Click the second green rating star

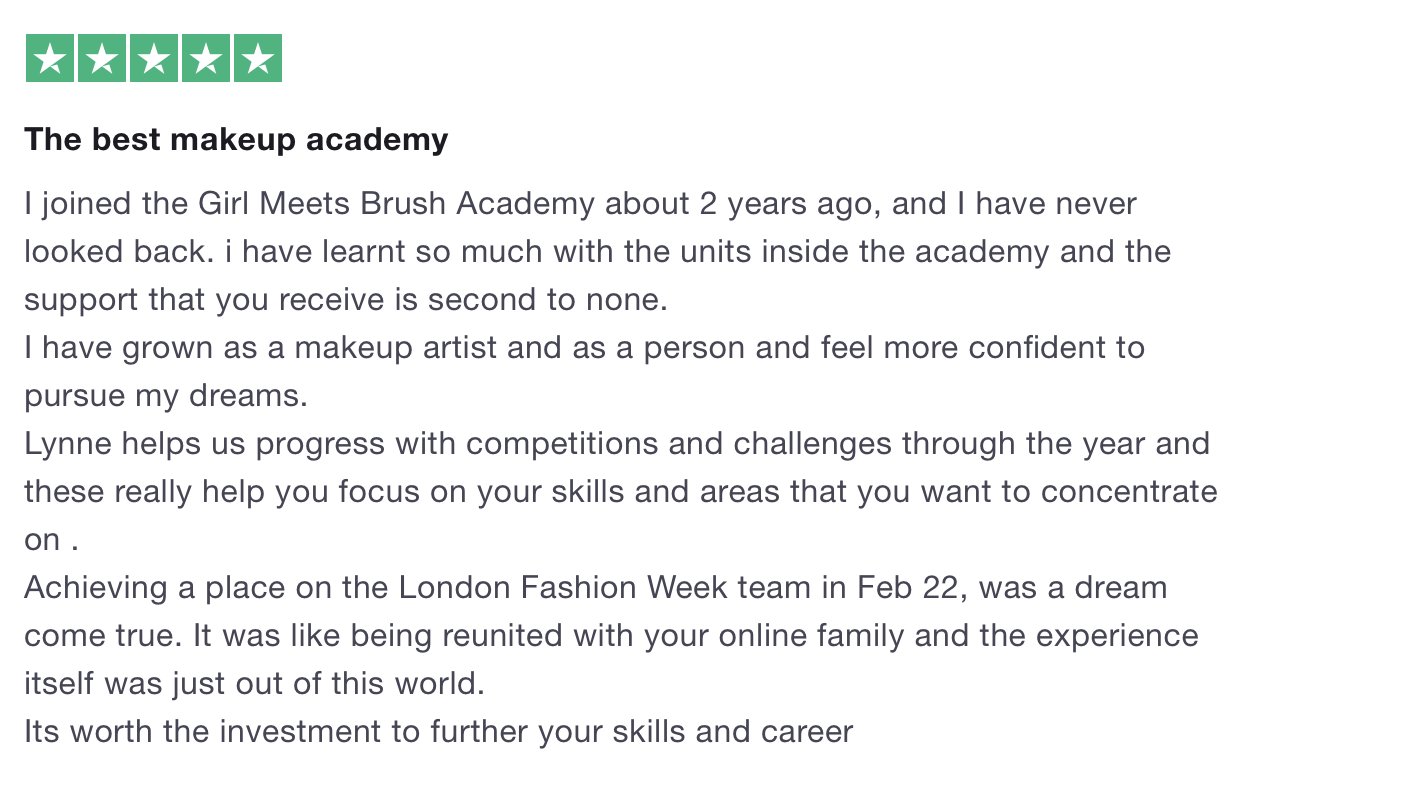point(102,58)
